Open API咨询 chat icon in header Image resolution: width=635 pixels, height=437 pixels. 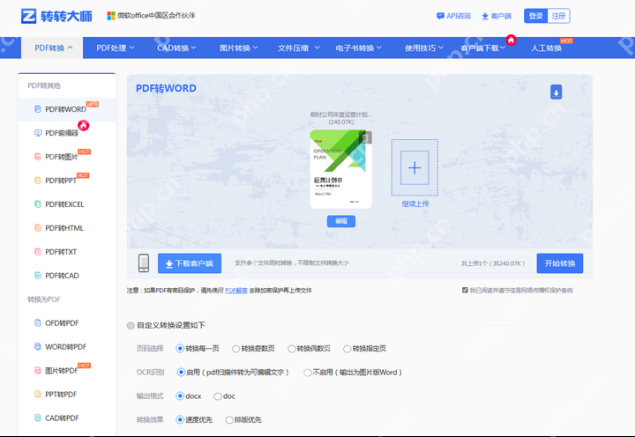(441, 16)
